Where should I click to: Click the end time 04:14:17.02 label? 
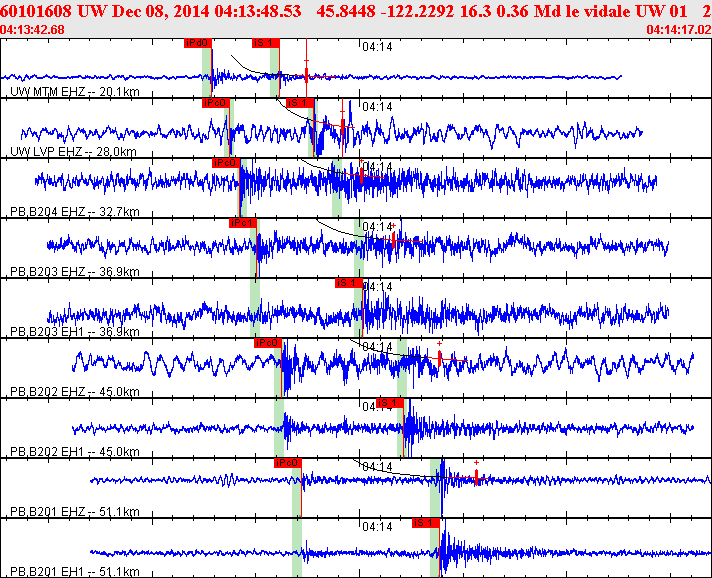(678, 30)
